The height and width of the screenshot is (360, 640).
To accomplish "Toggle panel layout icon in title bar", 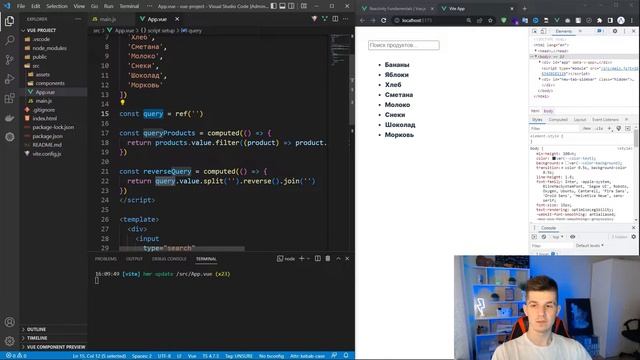I will (282, 6).
